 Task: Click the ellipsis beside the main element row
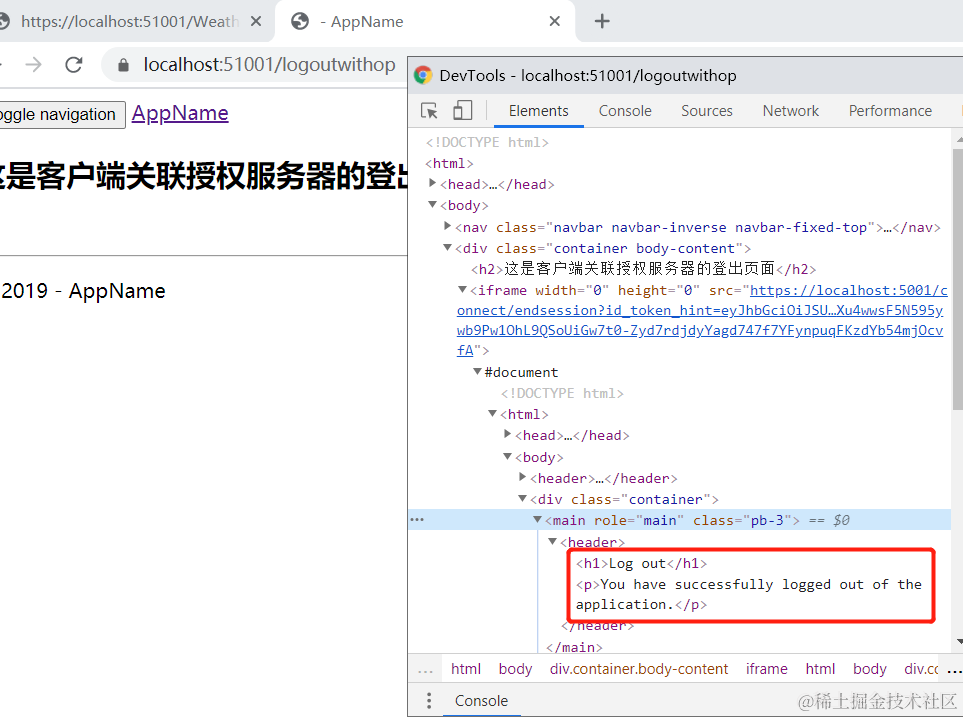pos(417,520)
